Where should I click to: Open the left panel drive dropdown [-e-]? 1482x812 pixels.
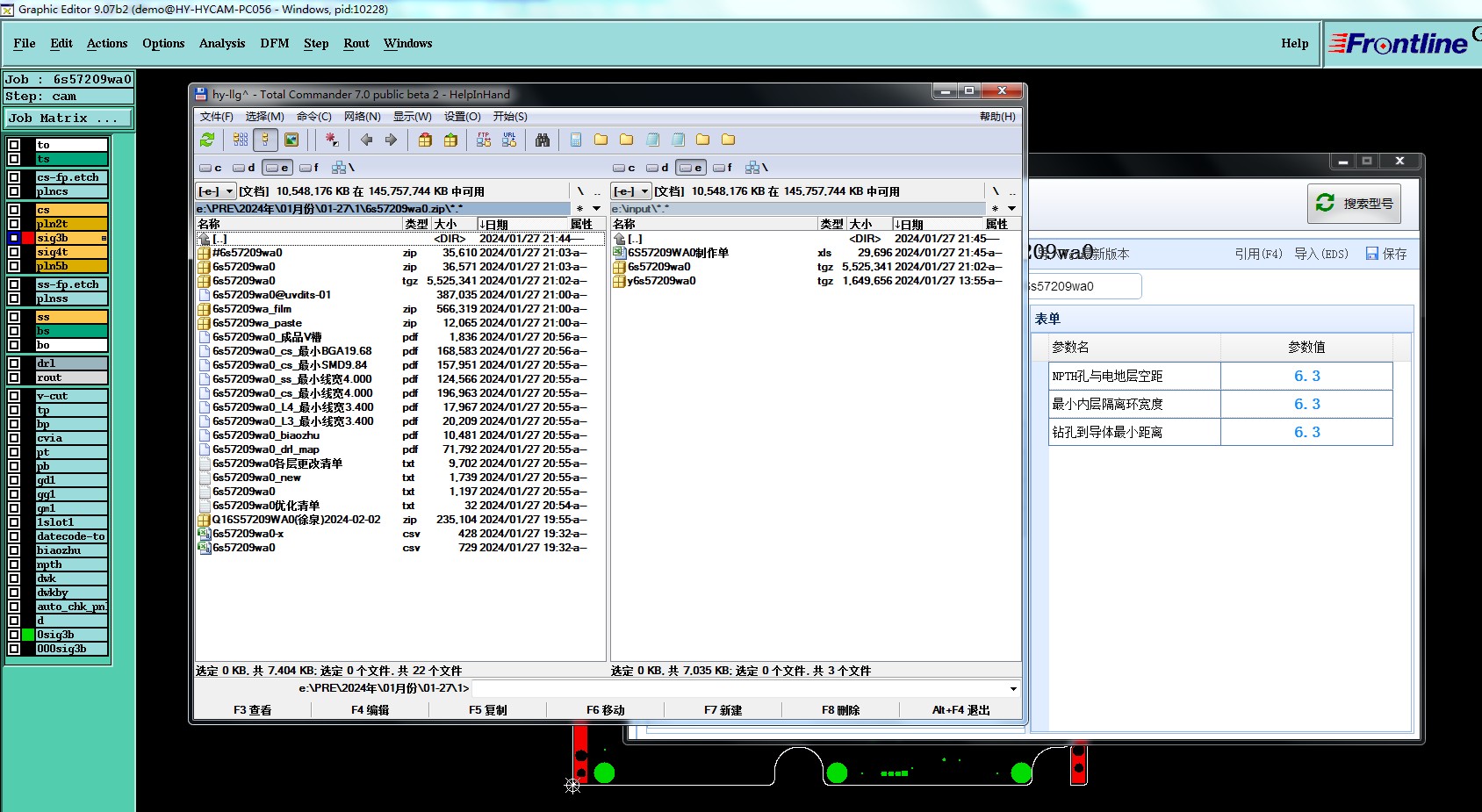[x=216, y=190]
